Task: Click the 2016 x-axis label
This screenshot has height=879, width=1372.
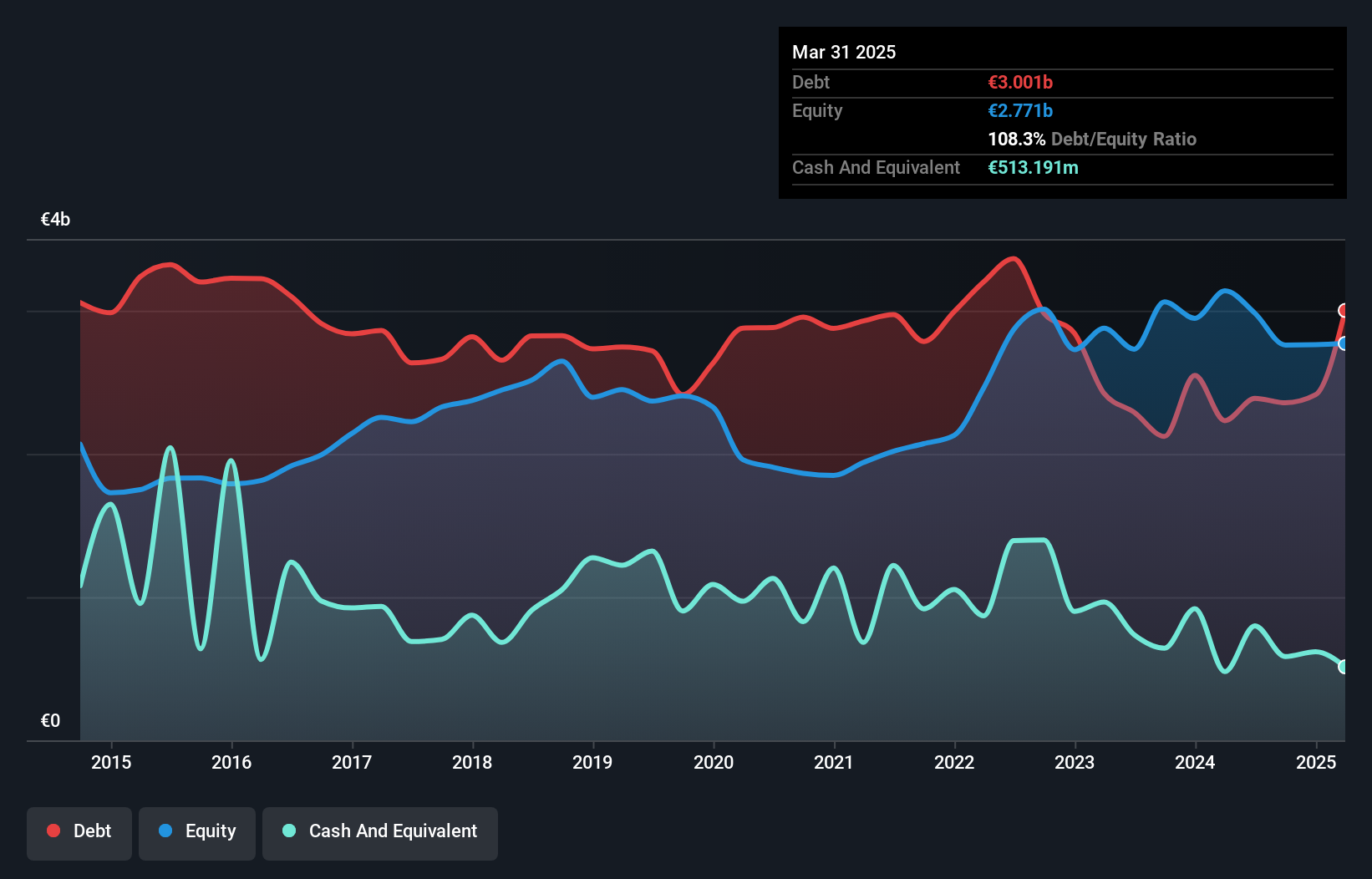Action: [x=231, y=762]
